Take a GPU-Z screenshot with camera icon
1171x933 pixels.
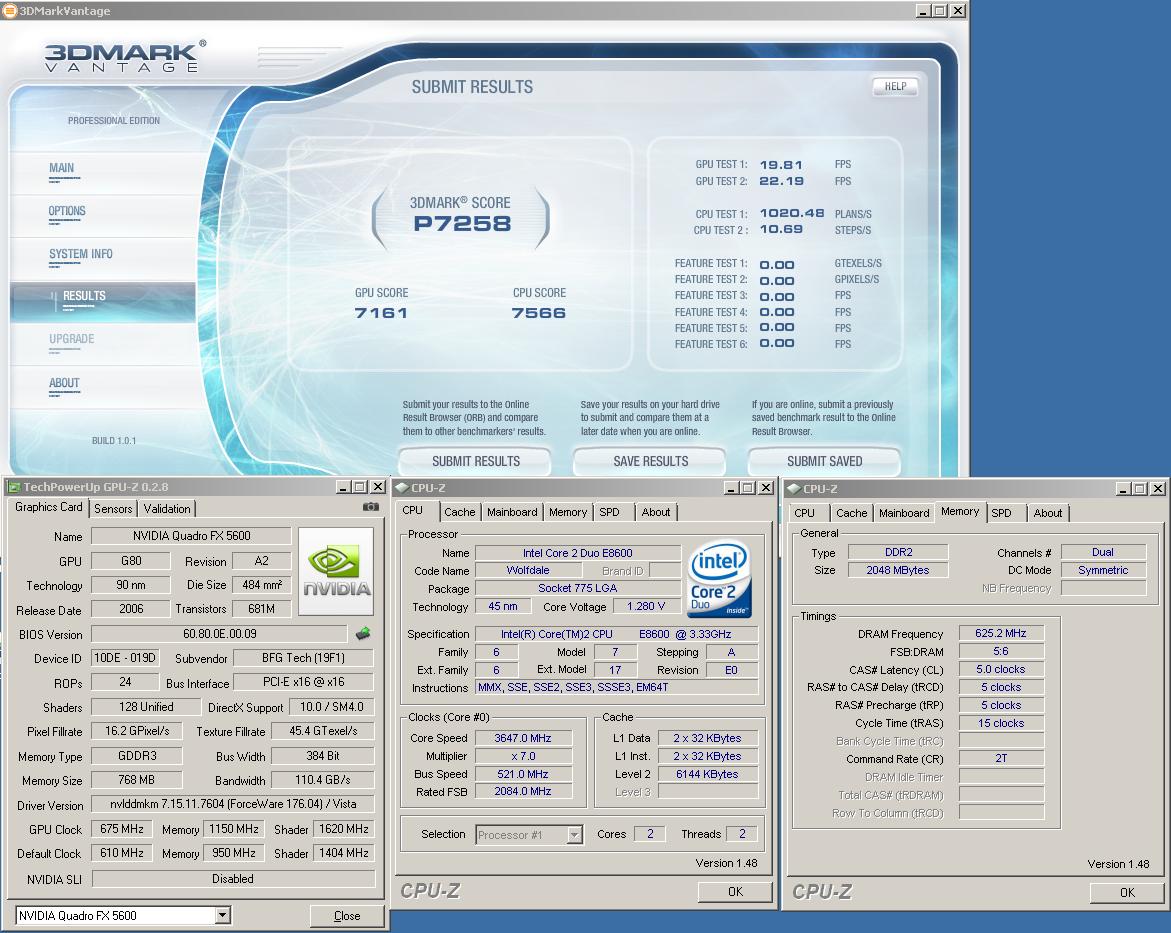click(370, 506)
